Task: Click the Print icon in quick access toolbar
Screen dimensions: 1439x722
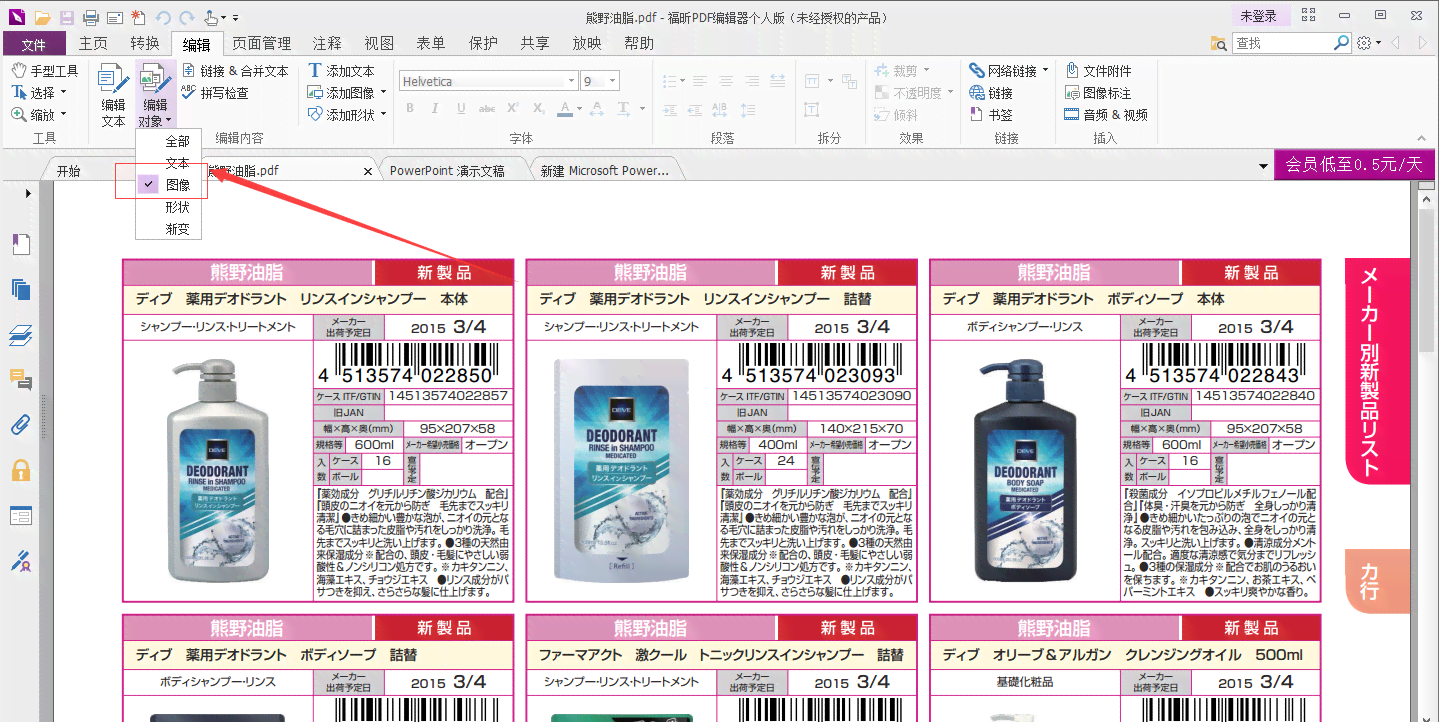Action: pos(91,17)
